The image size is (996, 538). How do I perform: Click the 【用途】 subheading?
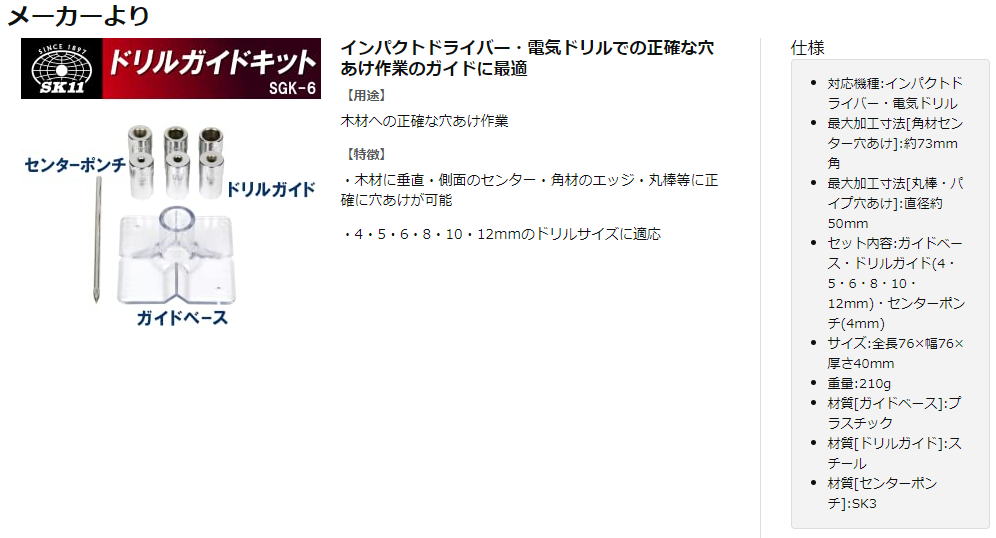coord(366,95)
